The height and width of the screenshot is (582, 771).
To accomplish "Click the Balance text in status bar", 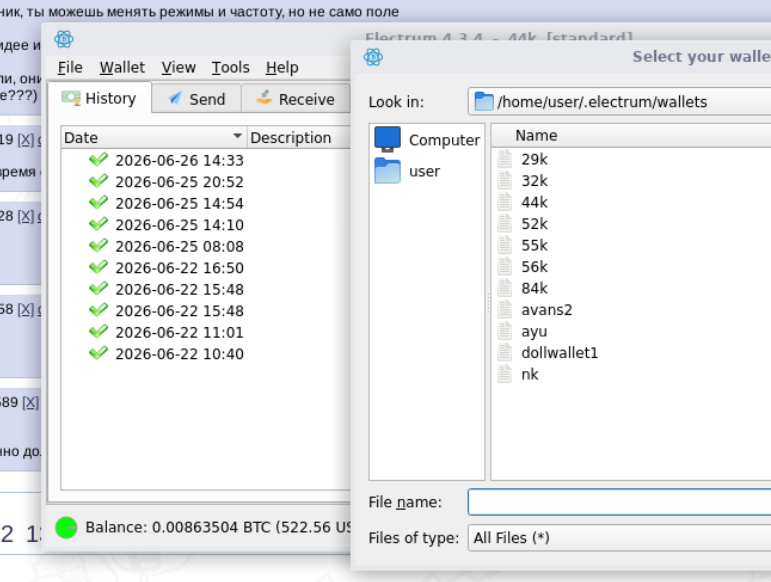I will pyautogui.click(x=218, y=527).
